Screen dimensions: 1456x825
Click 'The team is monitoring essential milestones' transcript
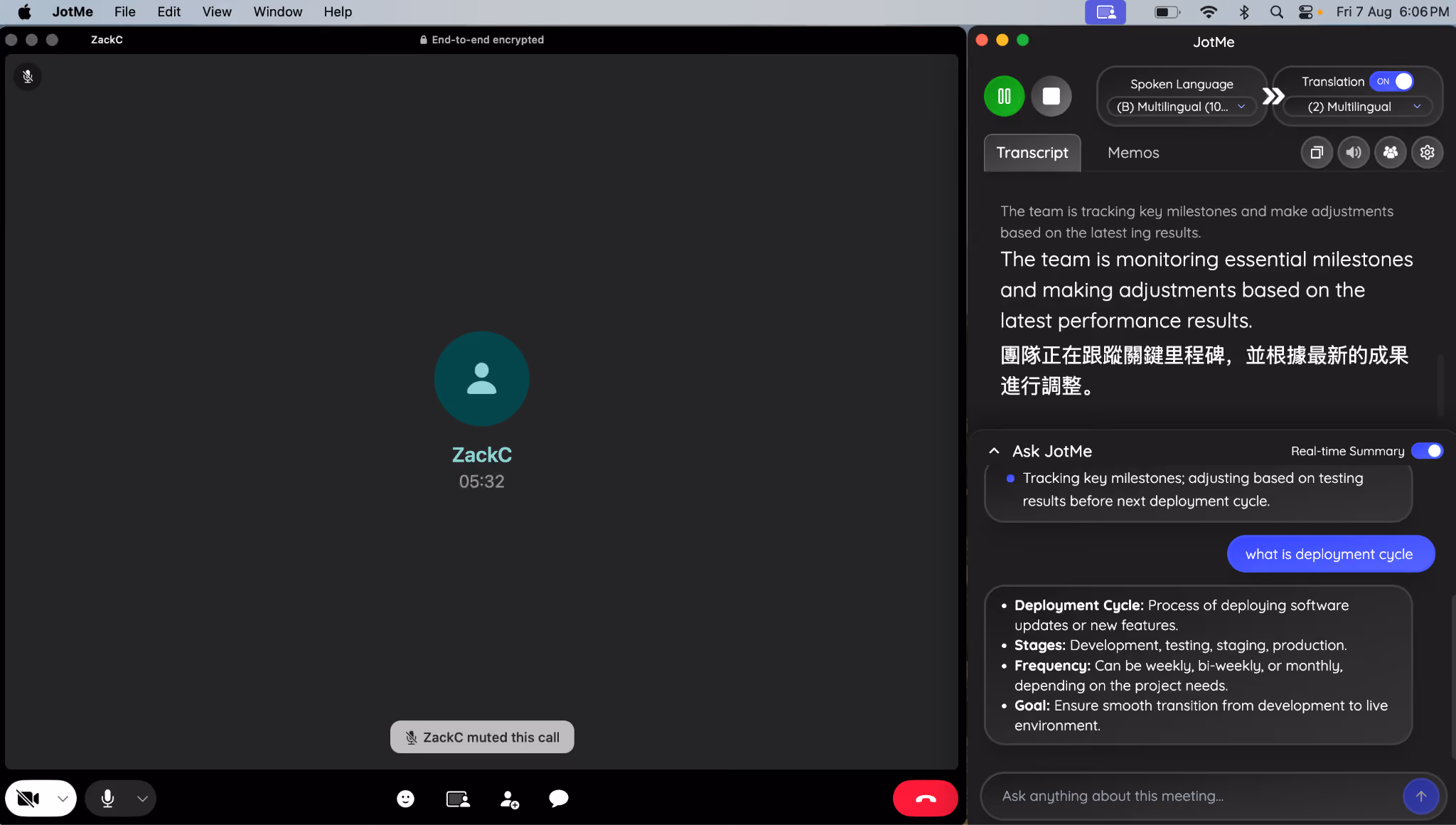[1206, 290]
